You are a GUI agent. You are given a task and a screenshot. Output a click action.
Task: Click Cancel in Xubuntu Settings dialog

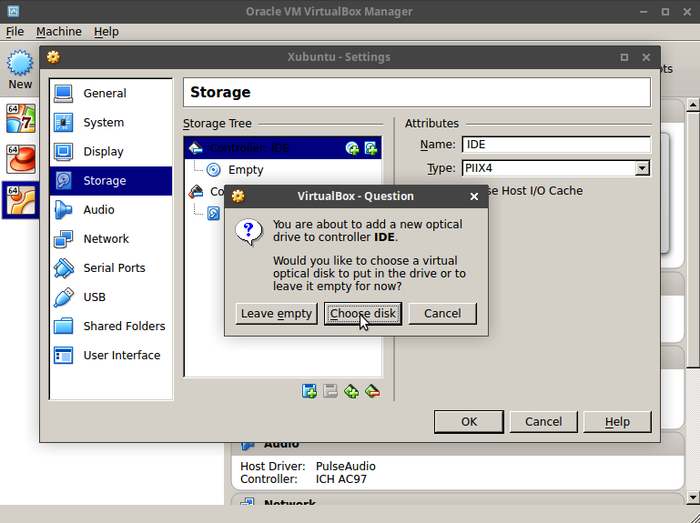click(x=543, y=422)
